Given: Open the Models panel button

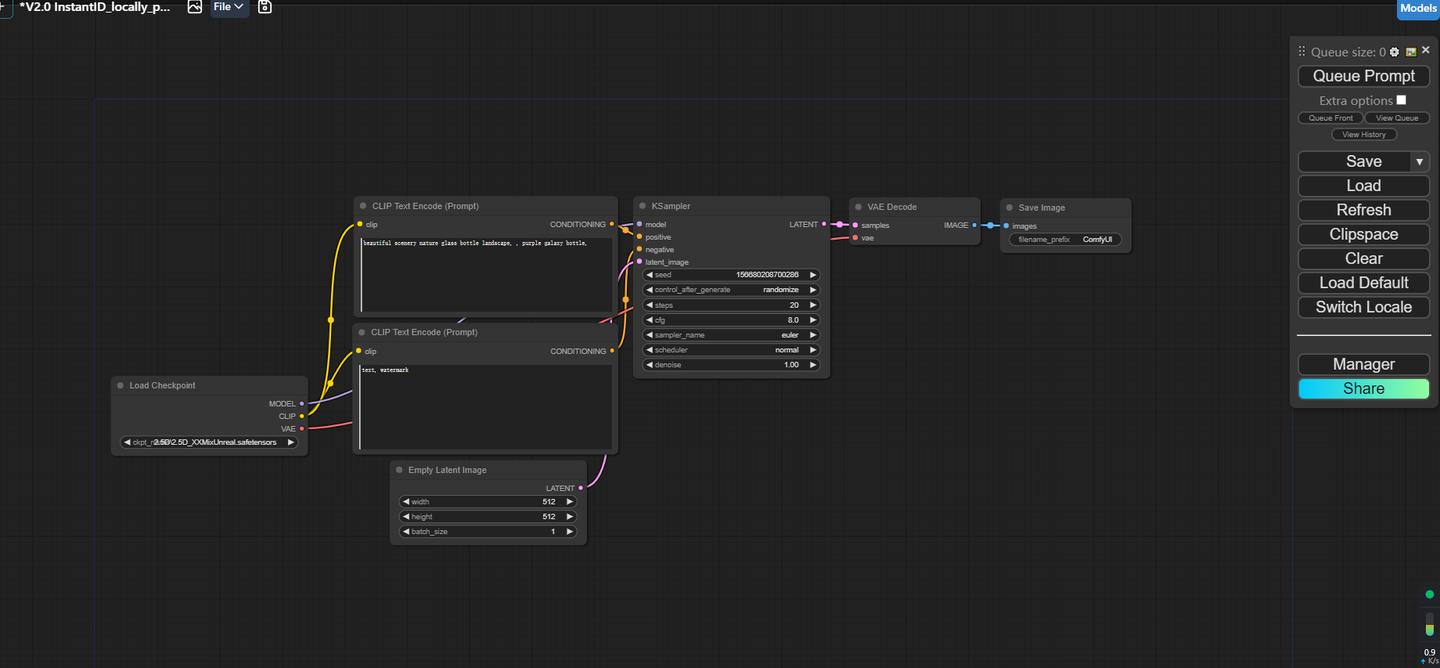Looking at the screenshot, I should tap(1418, 8).
